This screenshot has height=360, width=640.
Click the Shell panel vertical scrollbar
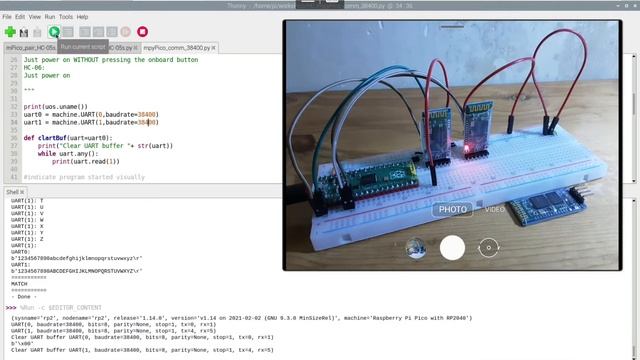(634, 280)
